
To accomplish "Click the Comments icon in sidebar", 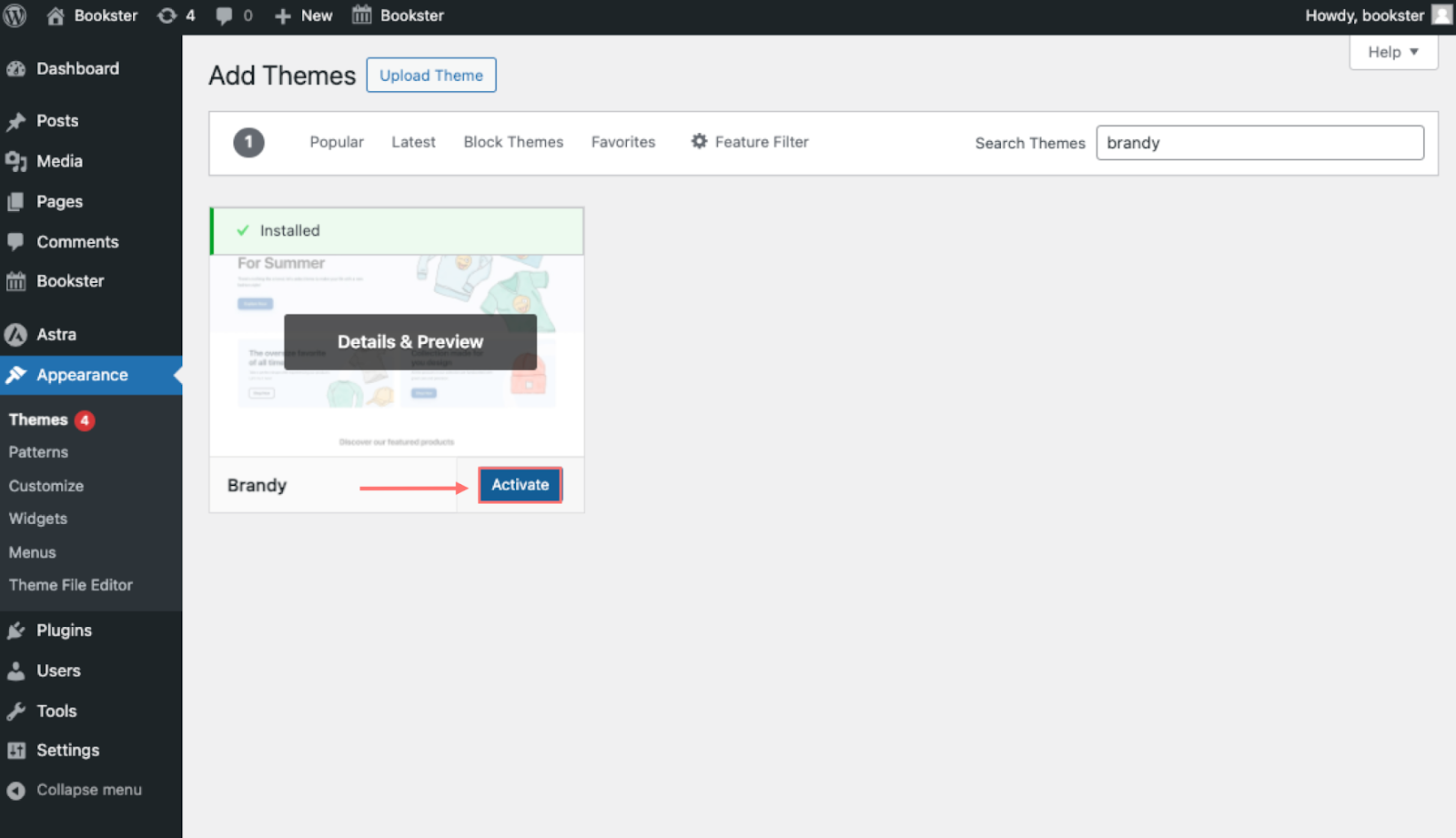I will coord(15,242).
